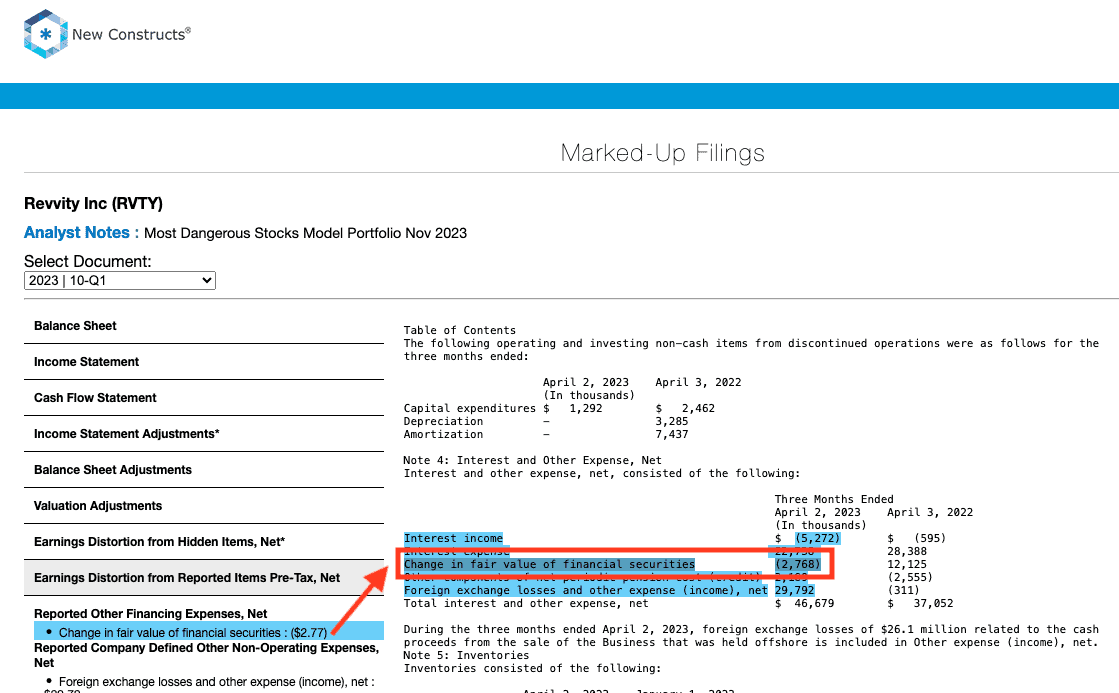Click the value $ 46,679
This screenshot has height=693, width=1119.
coord(804,604)
